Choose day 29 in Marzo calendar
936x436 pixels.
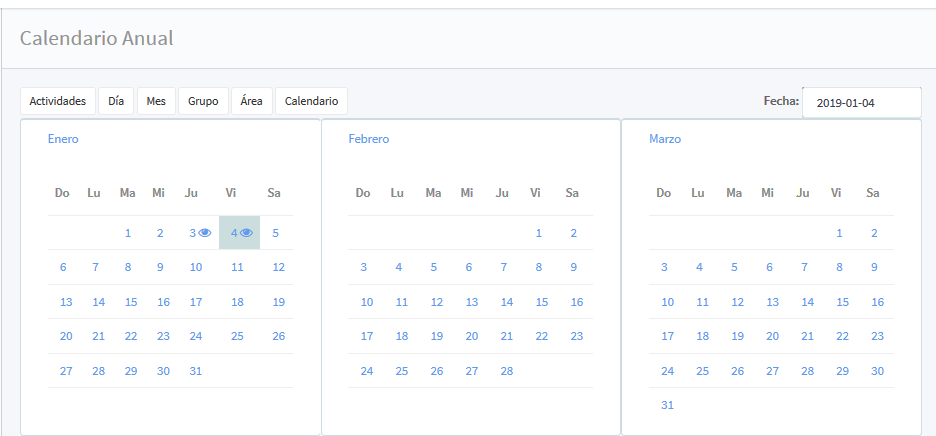pos(842,371)
